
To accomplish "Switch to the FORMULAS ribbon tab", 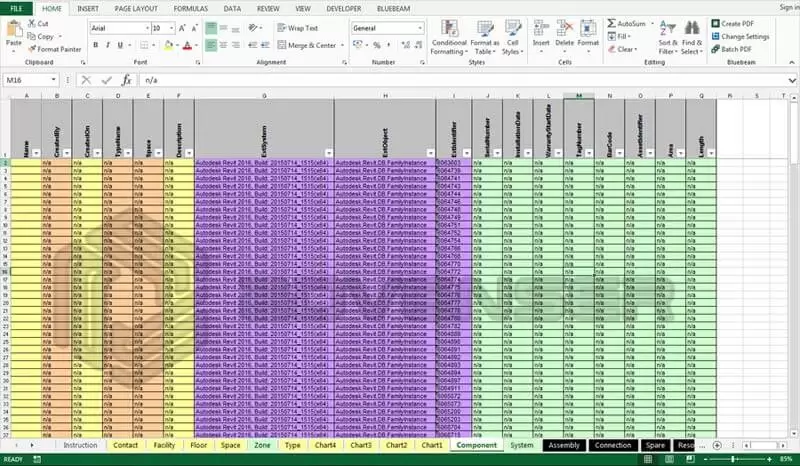I will [191, 9].
